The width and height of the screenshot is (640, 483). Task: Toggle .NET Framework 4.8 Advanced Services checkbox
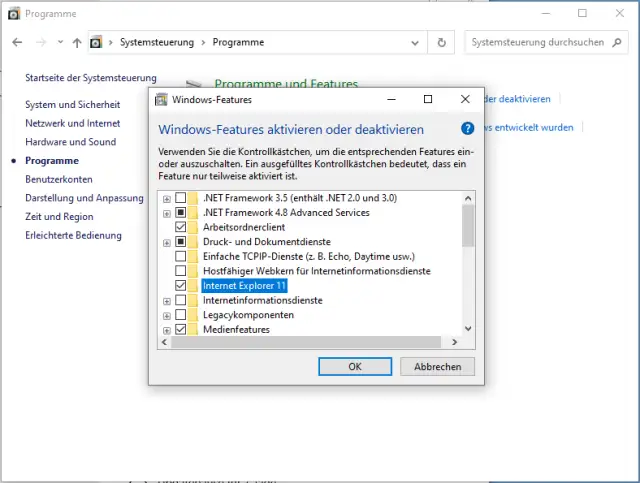(180, 212)
